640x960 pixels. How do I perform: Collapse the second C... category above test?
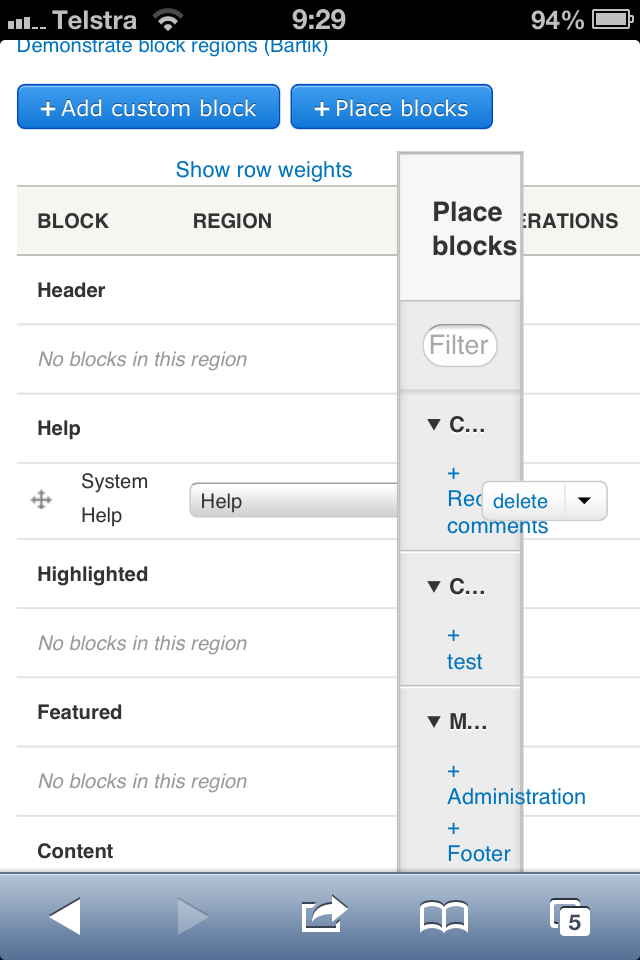(434, 587)
